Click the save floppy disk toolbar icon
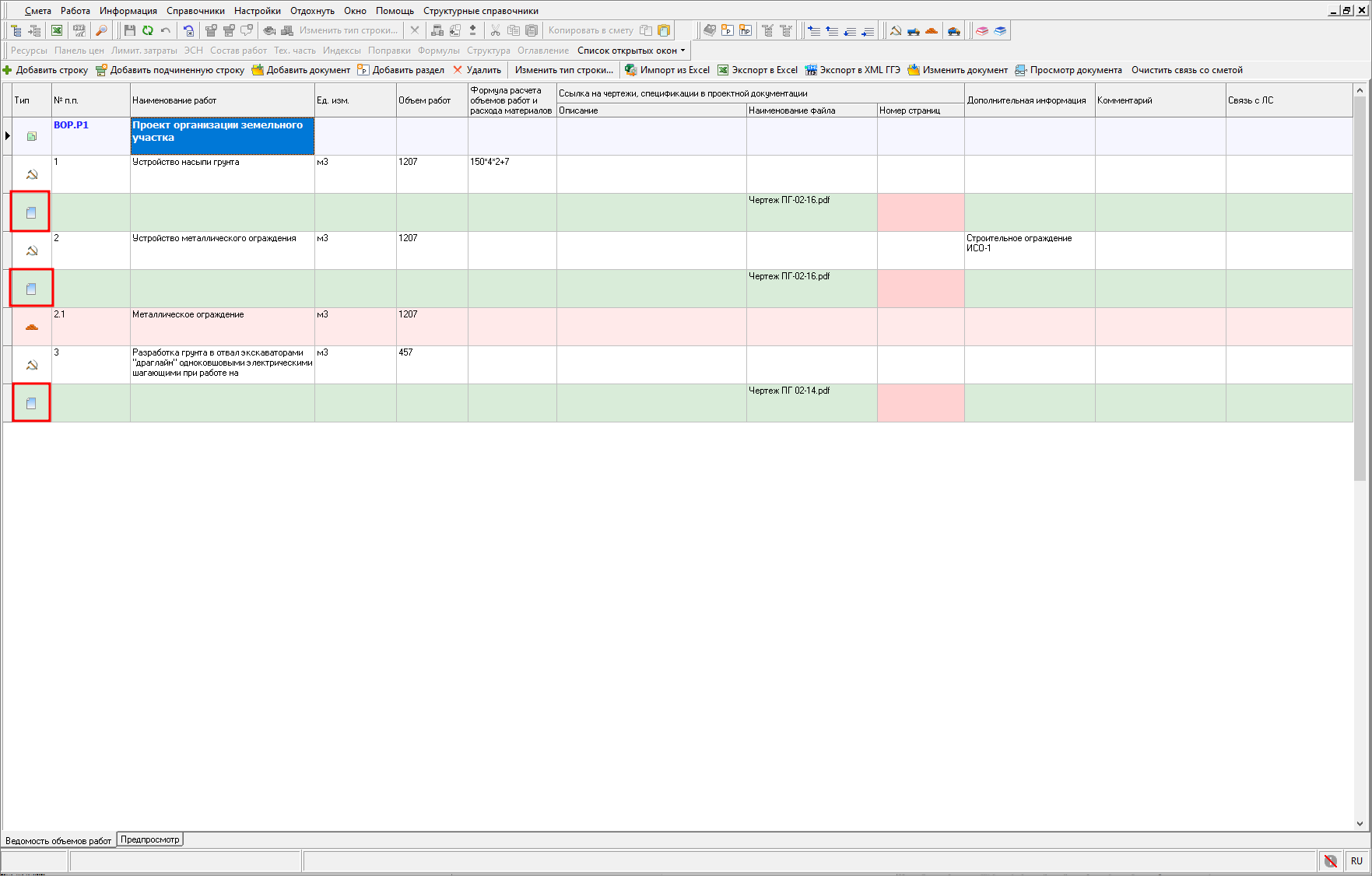The width and height of the screenshot is (1372, 876). click(130, 30)
